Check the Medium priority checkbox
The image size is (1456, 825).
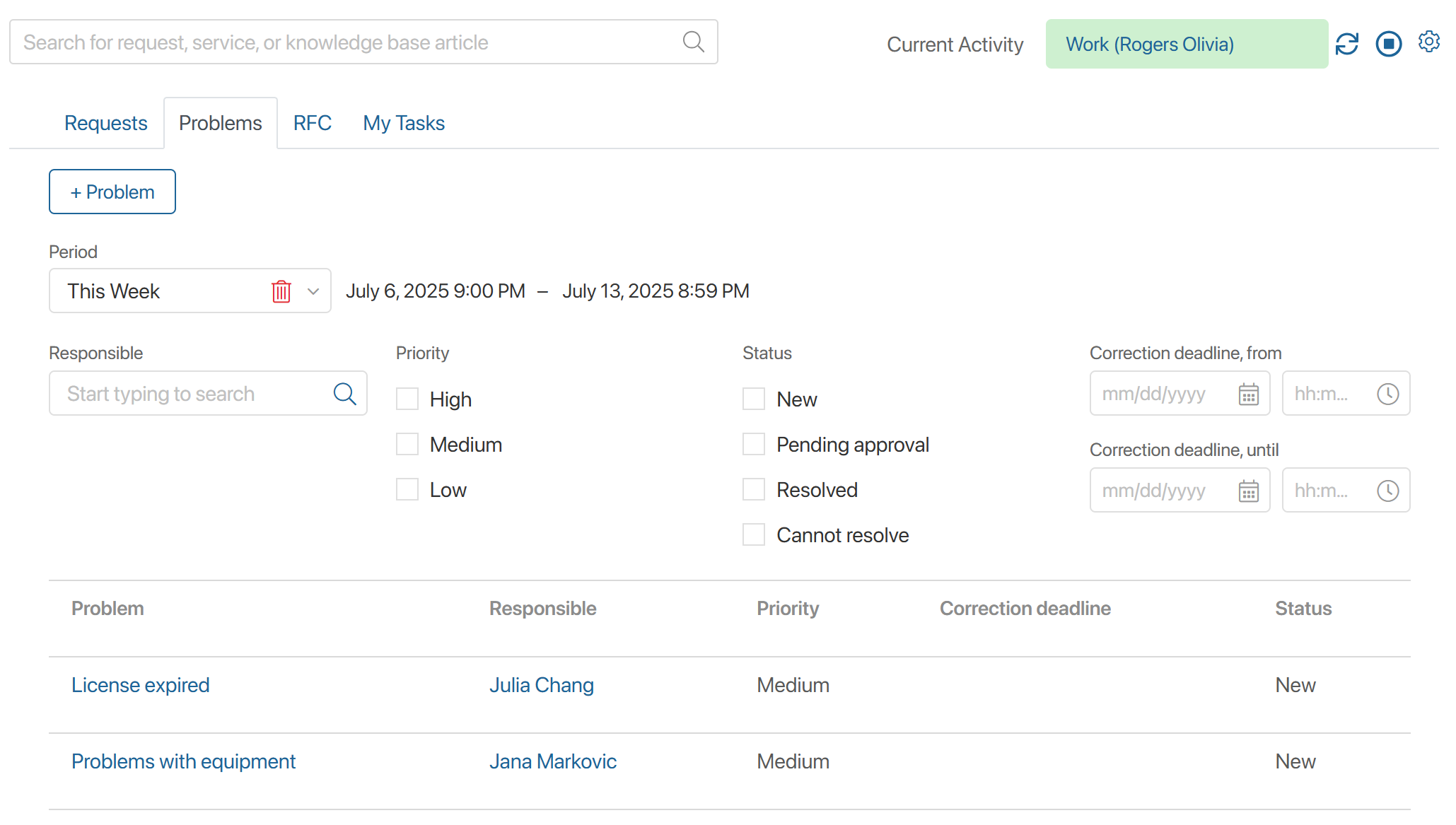(x=407, y=444)
